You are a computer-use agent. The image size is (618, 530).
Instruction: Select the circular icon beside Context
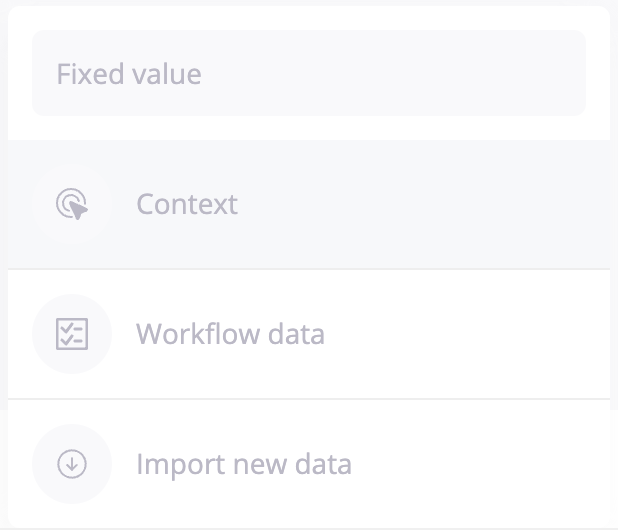(72, 204)
